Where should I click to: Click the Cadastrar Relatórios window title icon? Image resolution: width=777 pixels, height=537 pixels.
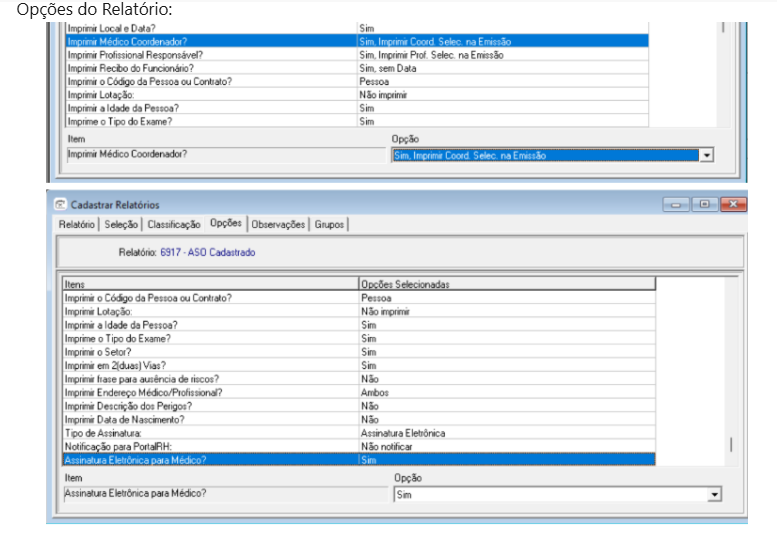[60, 205]
